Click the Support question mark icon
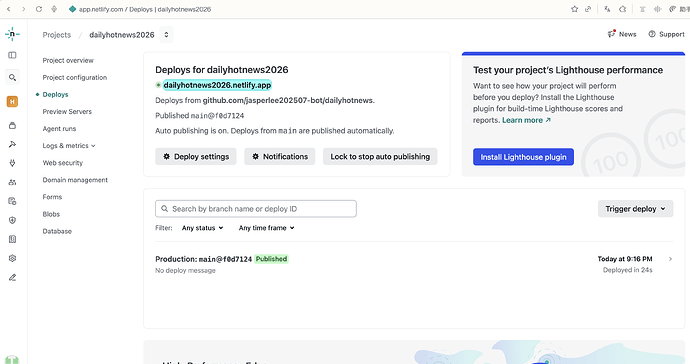 [652, 34]
